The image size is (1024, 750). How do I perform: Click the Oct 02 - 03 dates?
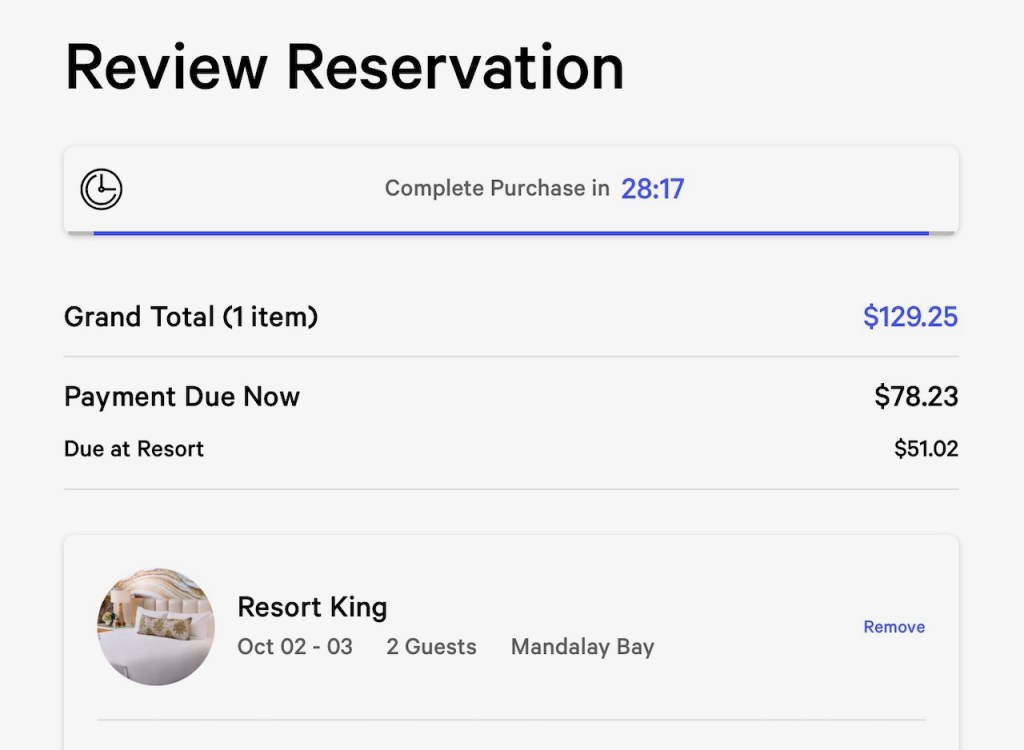(295, 647)
